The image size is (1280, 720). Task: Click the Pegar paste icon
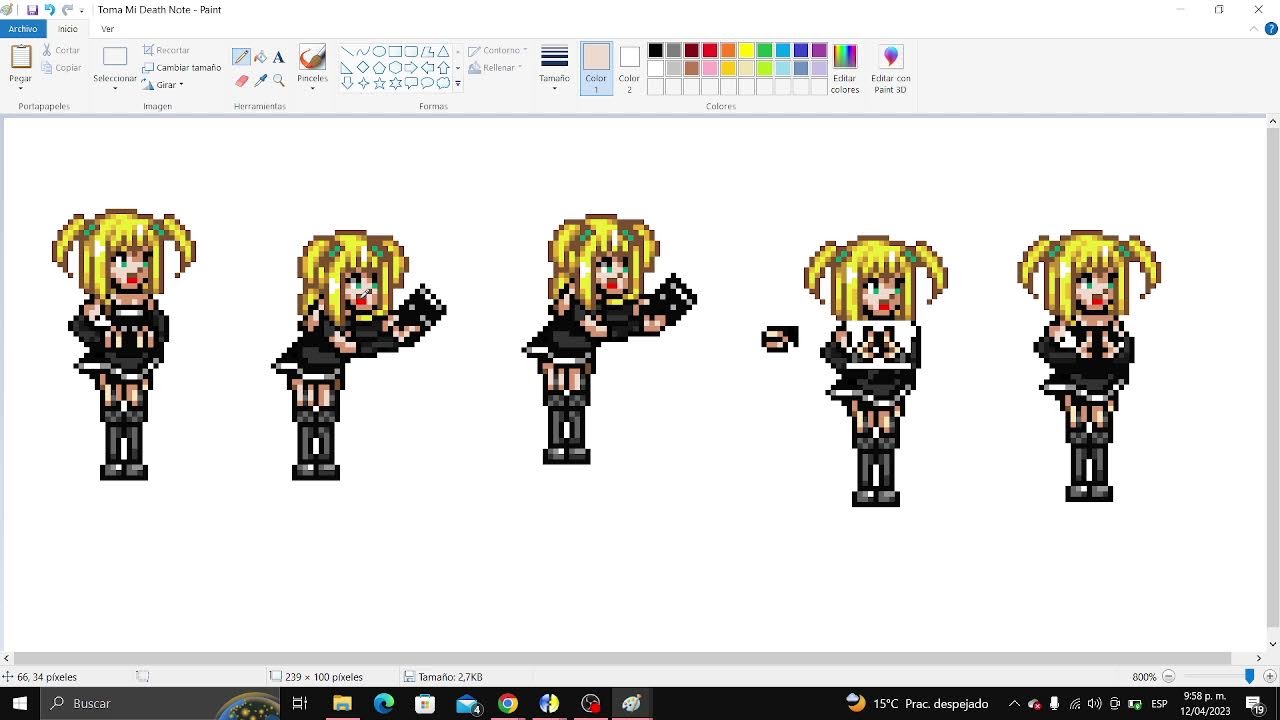click(20, 57)
